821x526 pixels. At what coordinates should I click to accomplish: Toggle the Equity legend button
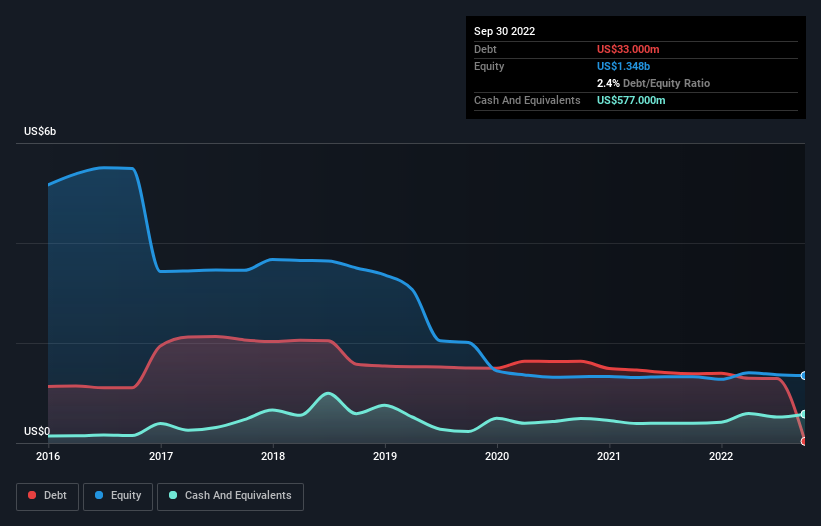[x=118, y=496]
